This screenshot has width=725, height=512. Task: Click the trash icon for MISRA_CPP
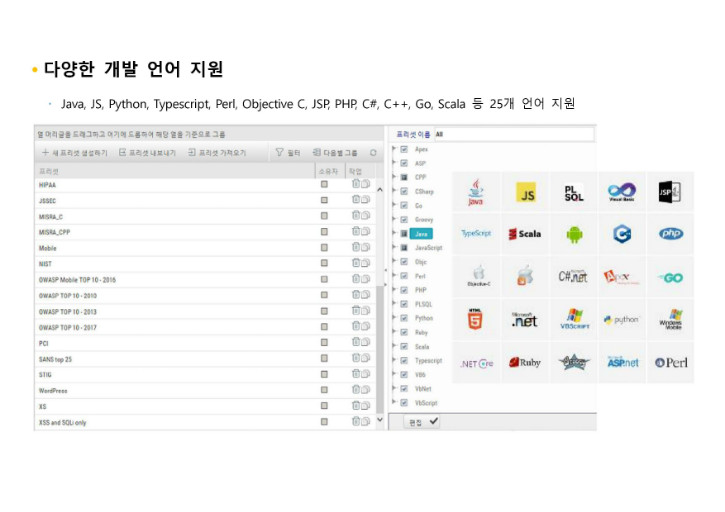click(356, 231)
